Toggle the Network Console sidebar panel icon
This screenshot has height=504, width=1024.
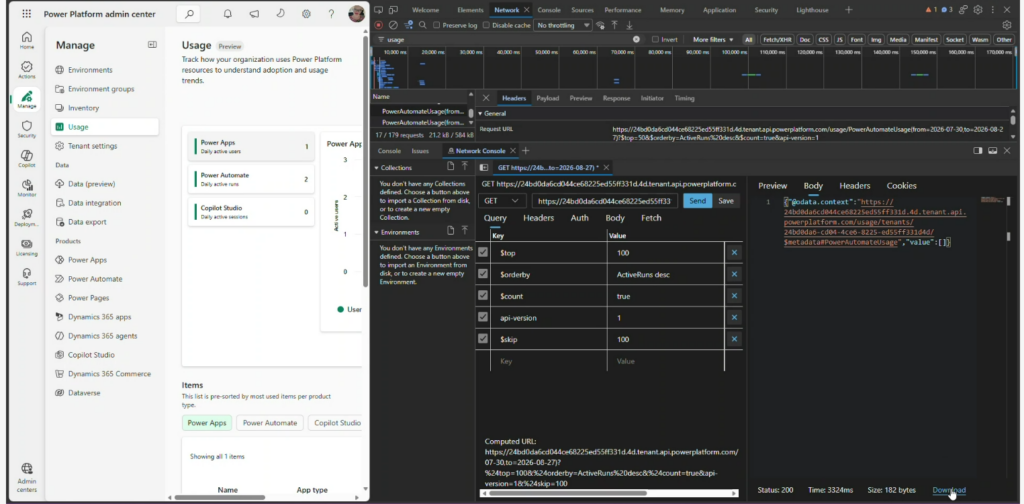click(484, 168)
